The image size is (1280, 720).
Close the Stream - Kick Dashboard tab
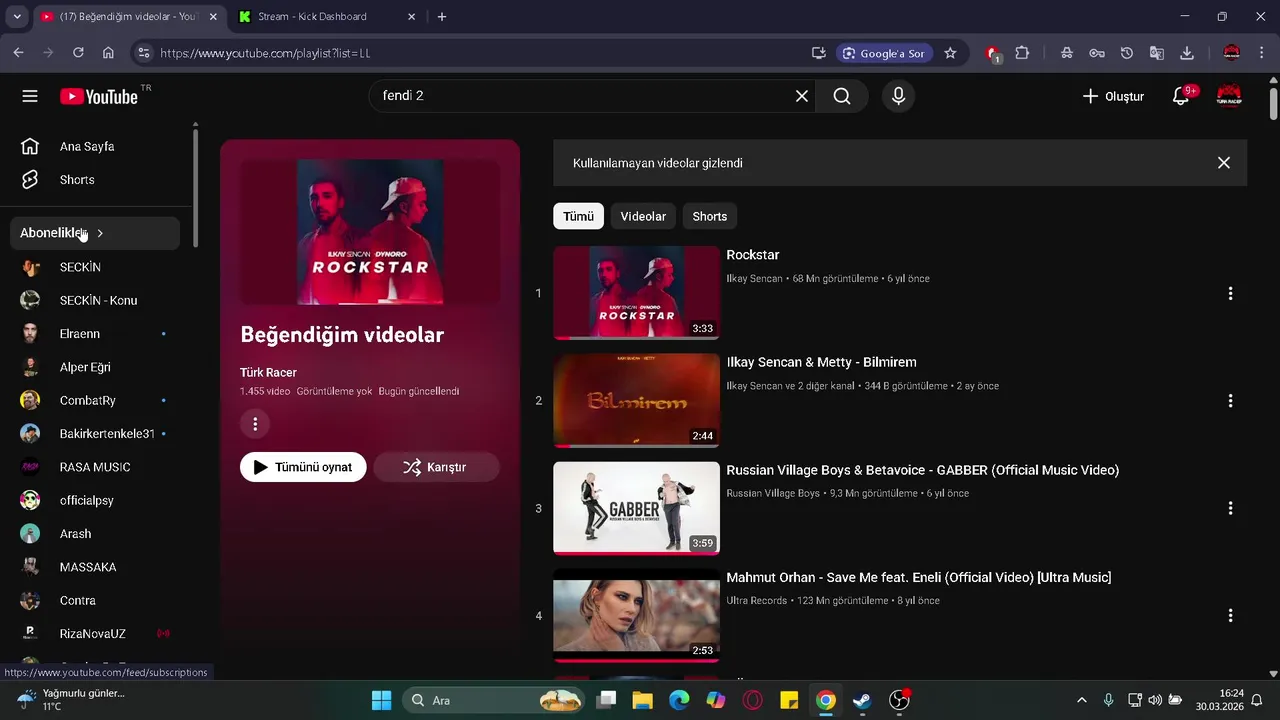pyautogui.click(x=411, y=16)
